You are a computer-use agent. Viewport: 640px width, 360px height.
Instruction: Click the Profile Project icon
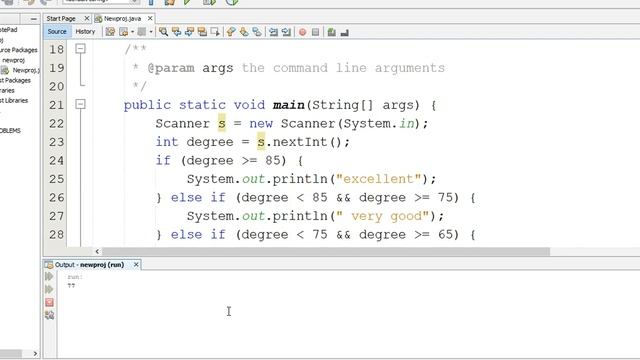click(x=232, y=2)
